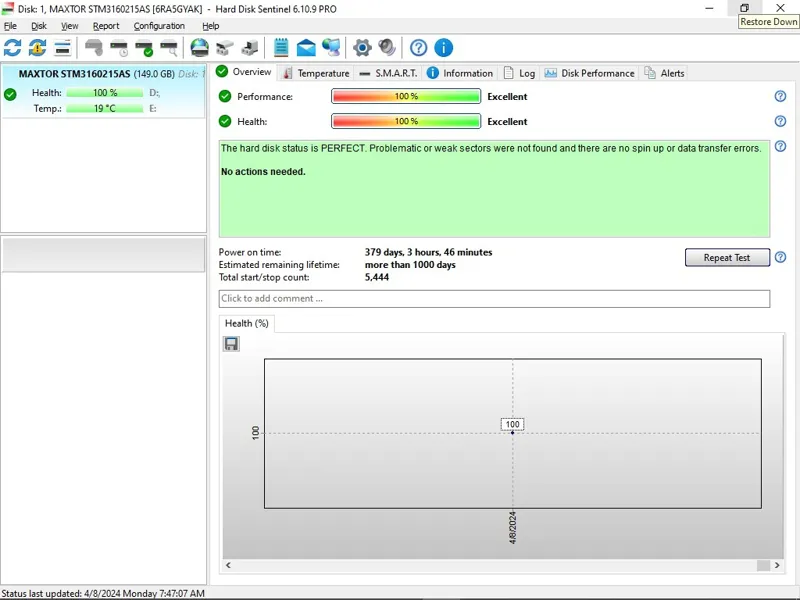Click the disk list window toolbar icon
This screenshot has height=600, width=800.
(x=62, y=48)
